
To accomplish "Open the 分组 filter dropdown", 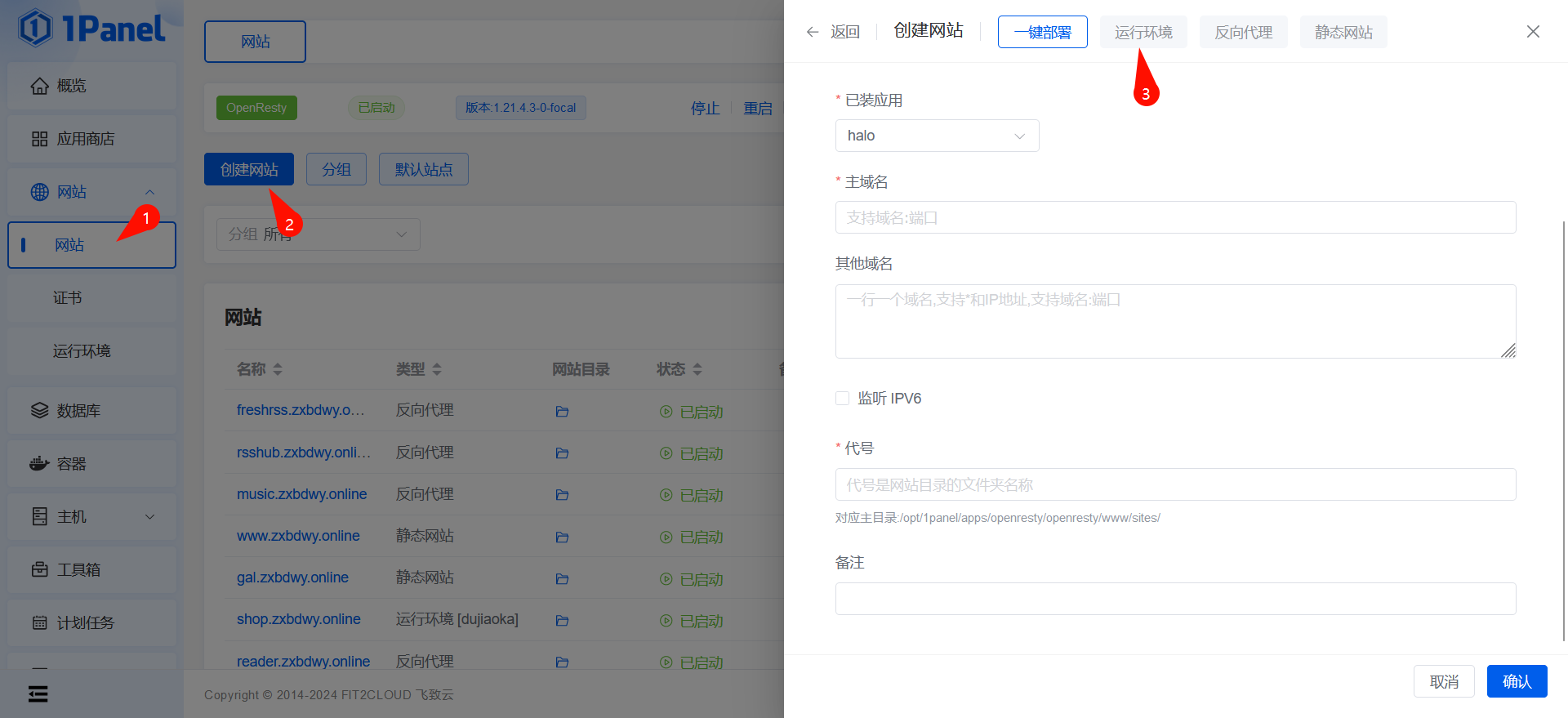I will [318, 234].
